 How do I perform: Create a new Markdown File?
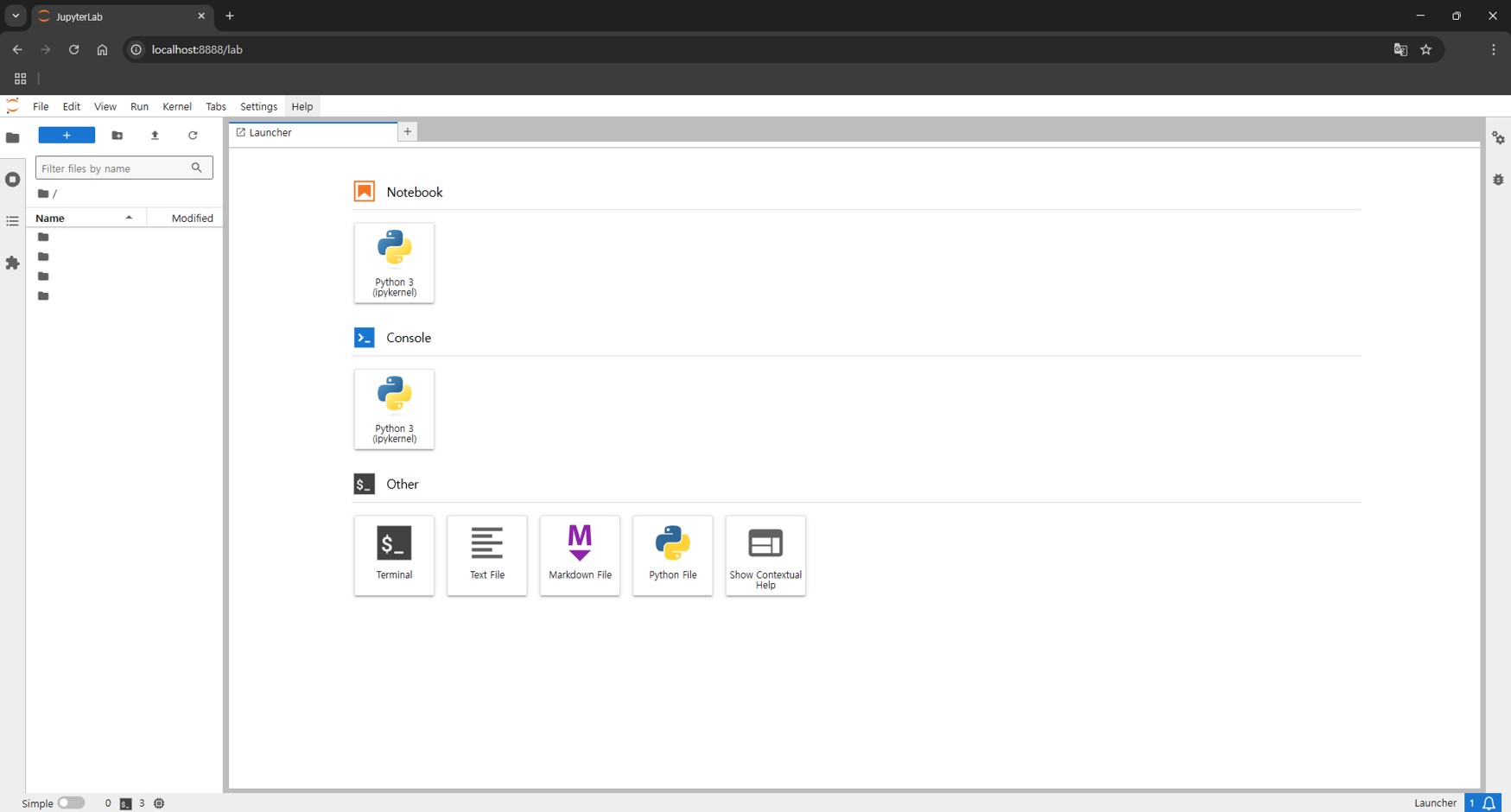coord(580,555)
